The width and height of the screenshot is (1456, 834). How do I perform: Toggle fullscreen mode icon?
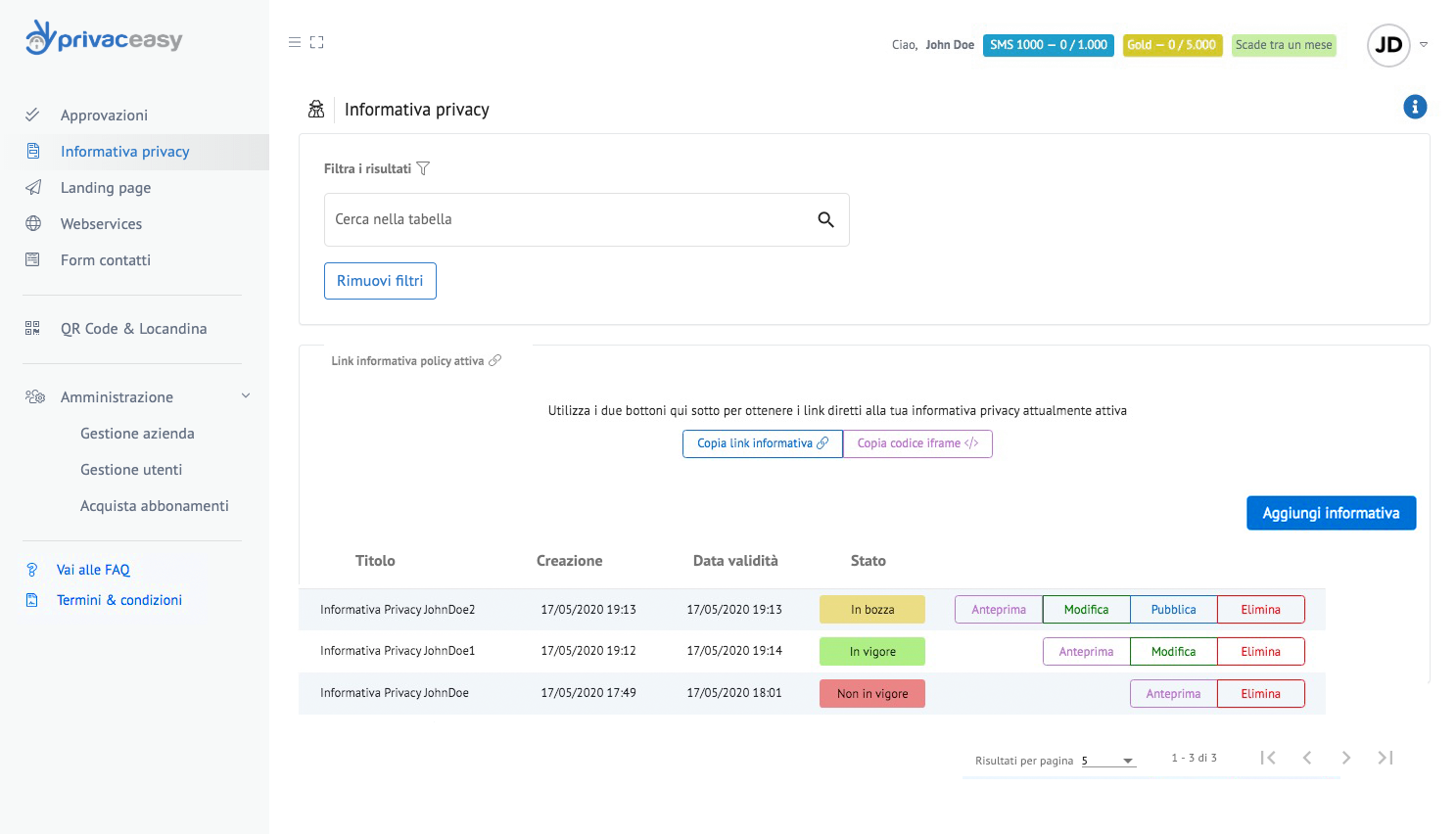[316, 42]
